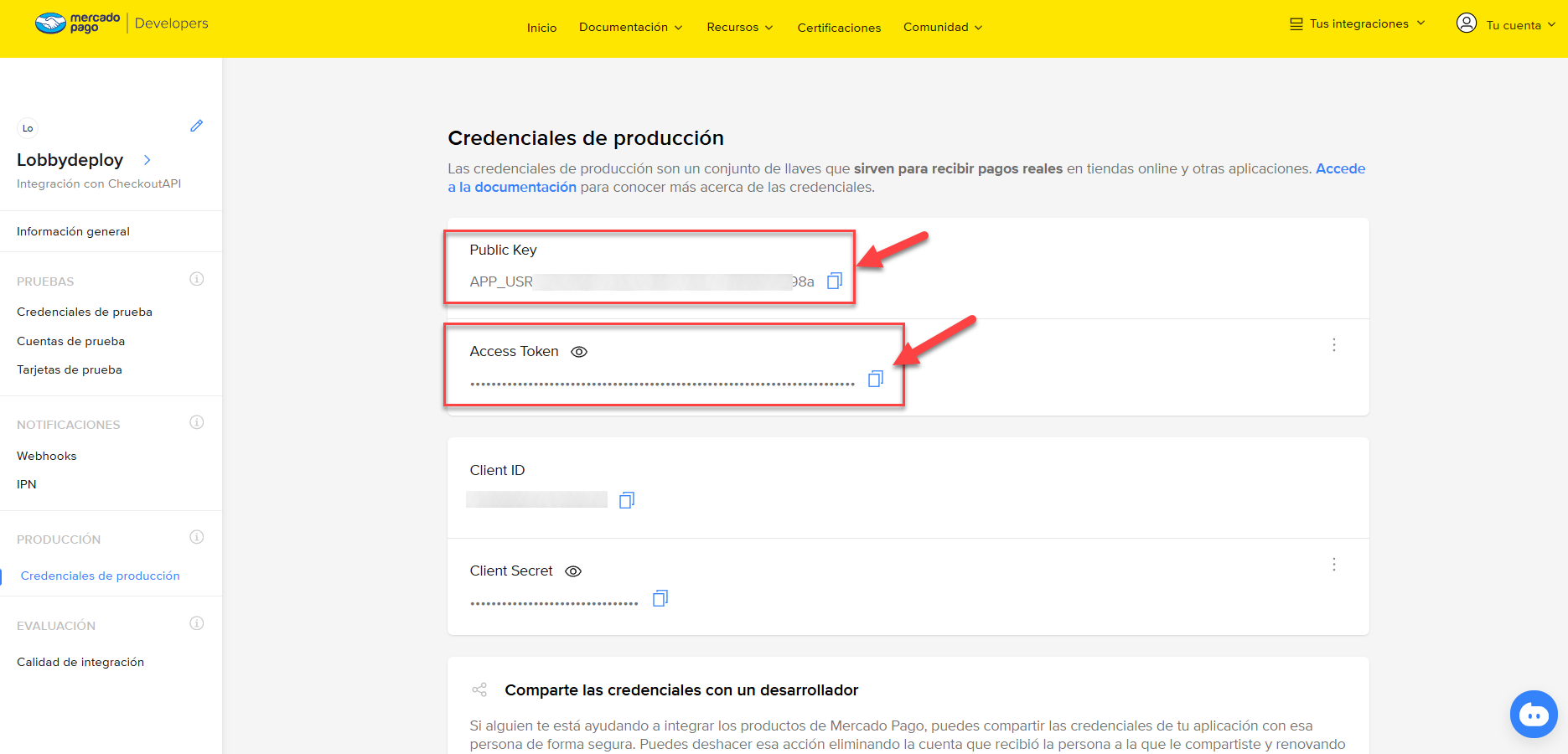This screenshot has width=1568, height=754.
Task: Open the chat assistant bubble
Action: (1533, 714)
